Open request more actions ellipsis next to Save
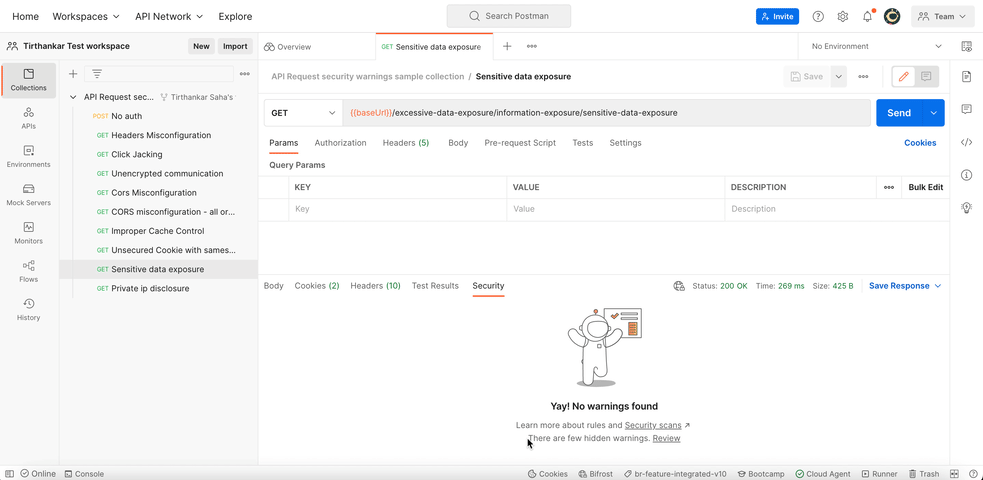Screen dimensions: 983x480 tap(863, 76)
